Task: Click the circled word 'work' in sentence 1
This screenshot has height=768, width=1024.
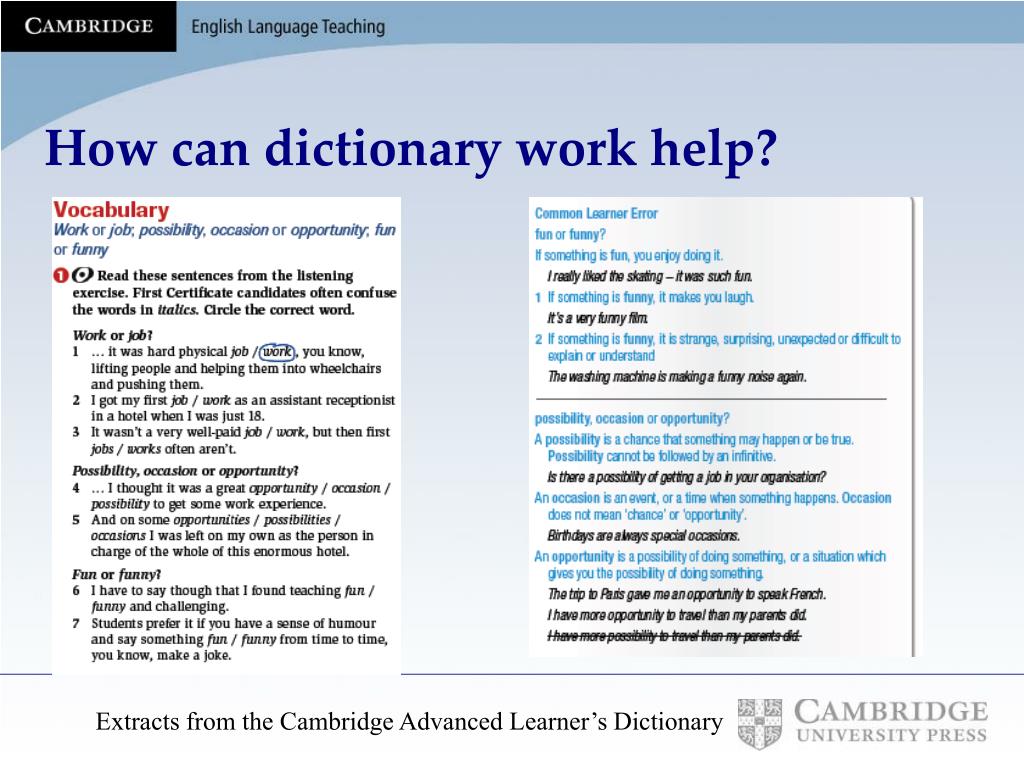Action: (278, 351)
